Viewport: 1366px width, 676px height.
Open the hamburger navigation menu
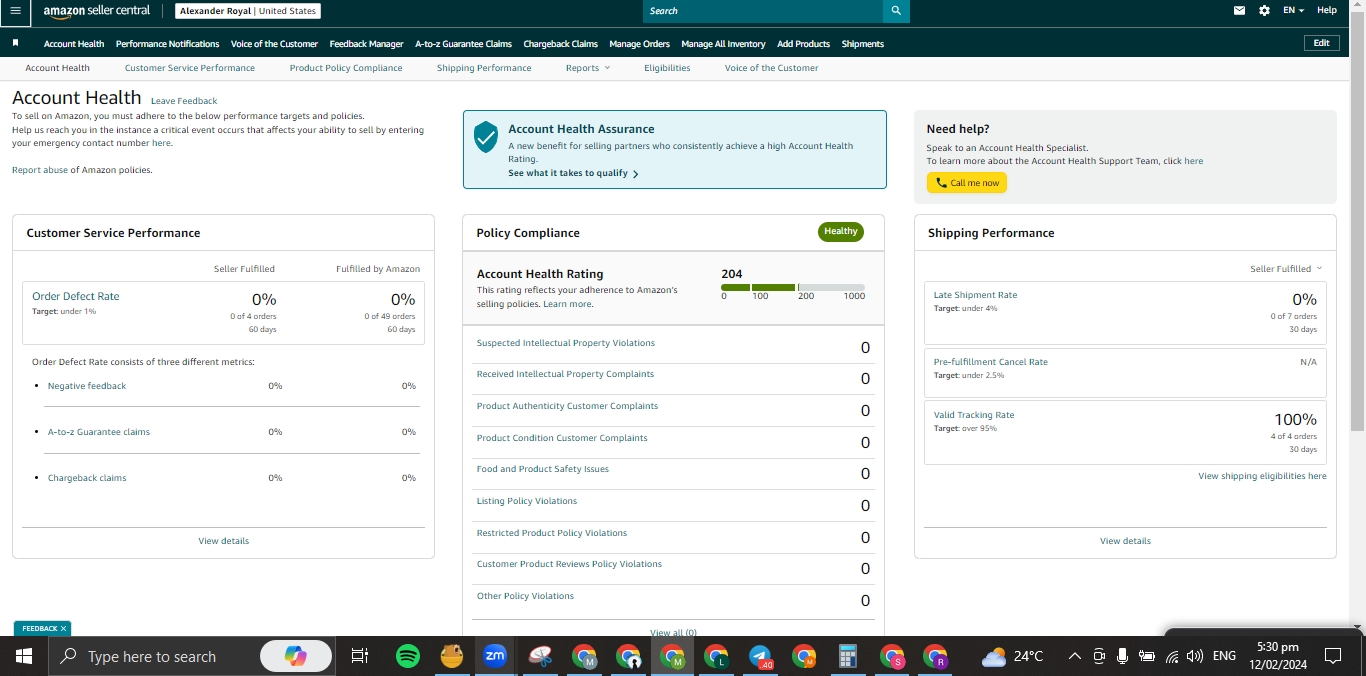click(x=15, y=10)
